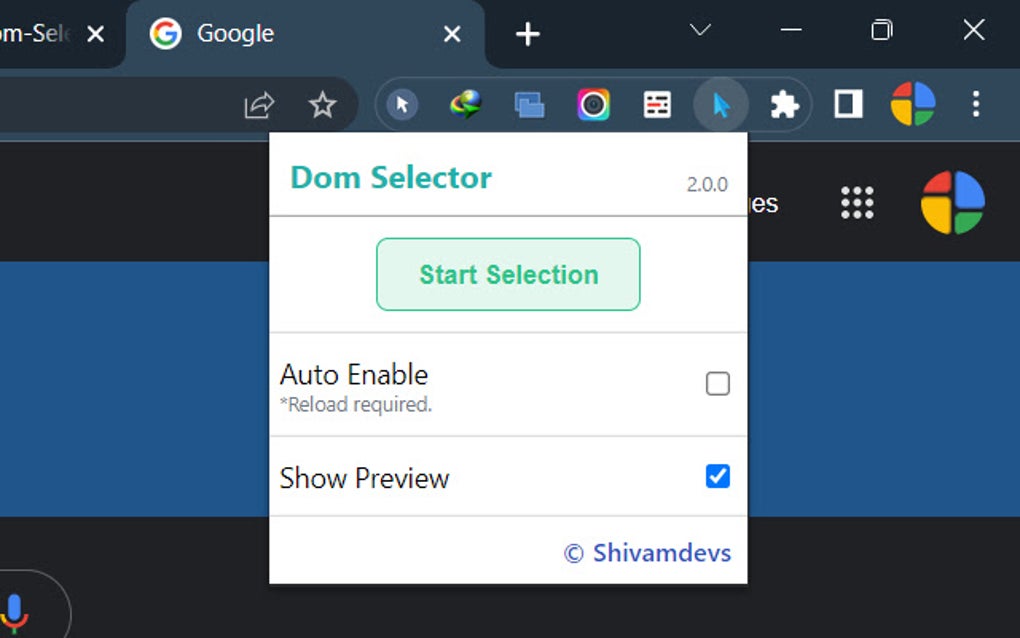Toggle the browser side panel icon

click(x=847, y=104)
